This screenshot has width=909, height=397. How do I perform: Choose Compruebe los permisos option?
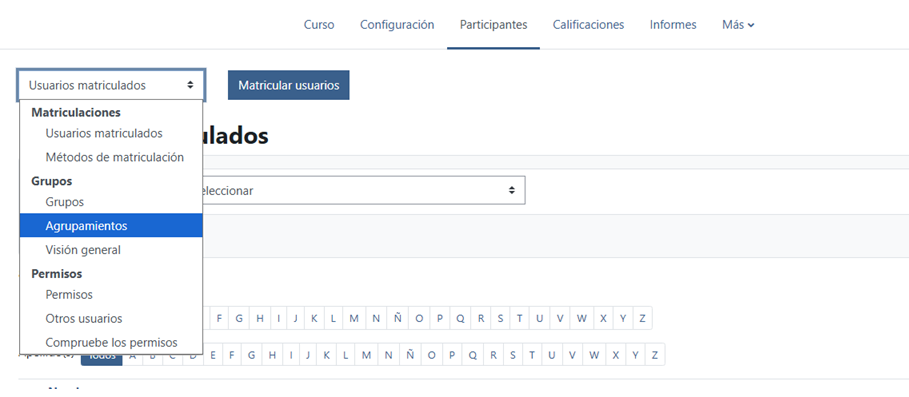(x=111, y=343)
